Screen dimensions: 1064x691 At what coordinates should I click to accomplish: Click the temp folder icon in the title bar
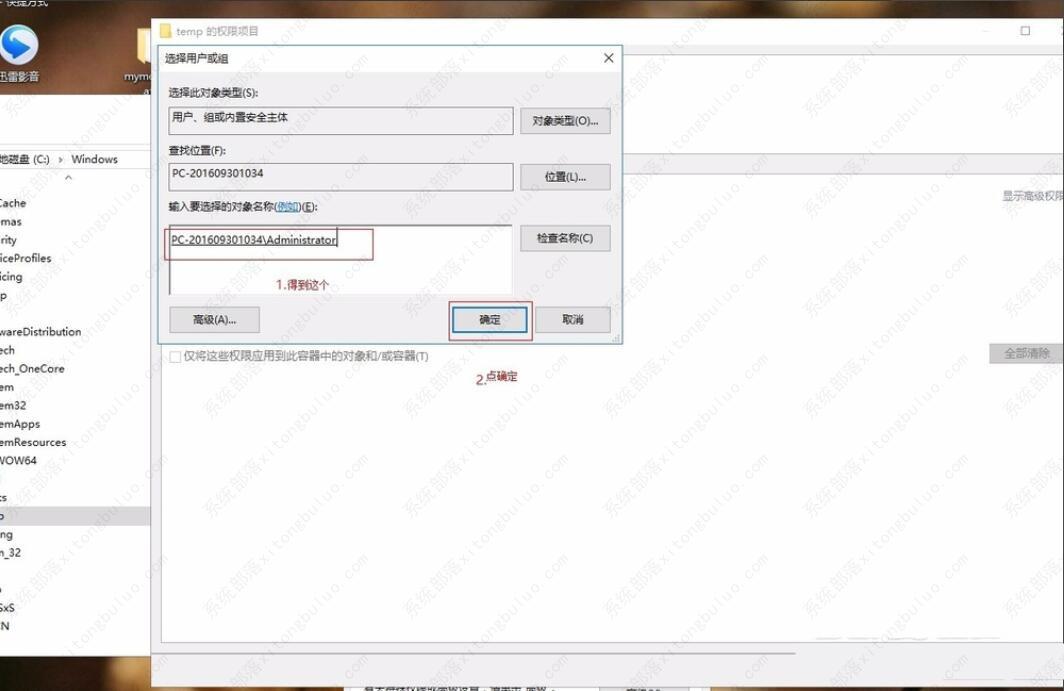(164, 30)
